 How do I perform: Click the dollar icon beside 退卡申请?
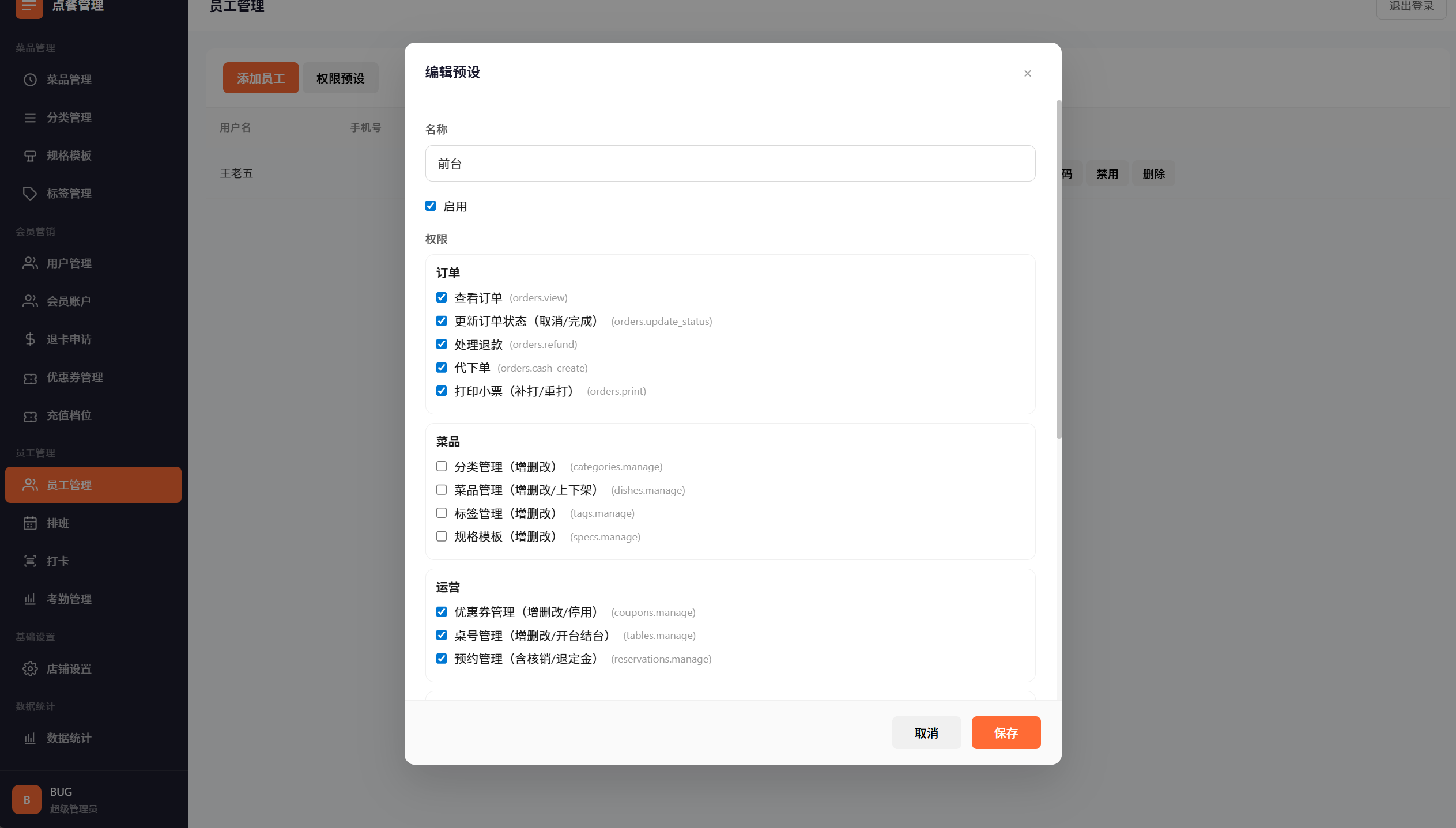coord(30,339)
